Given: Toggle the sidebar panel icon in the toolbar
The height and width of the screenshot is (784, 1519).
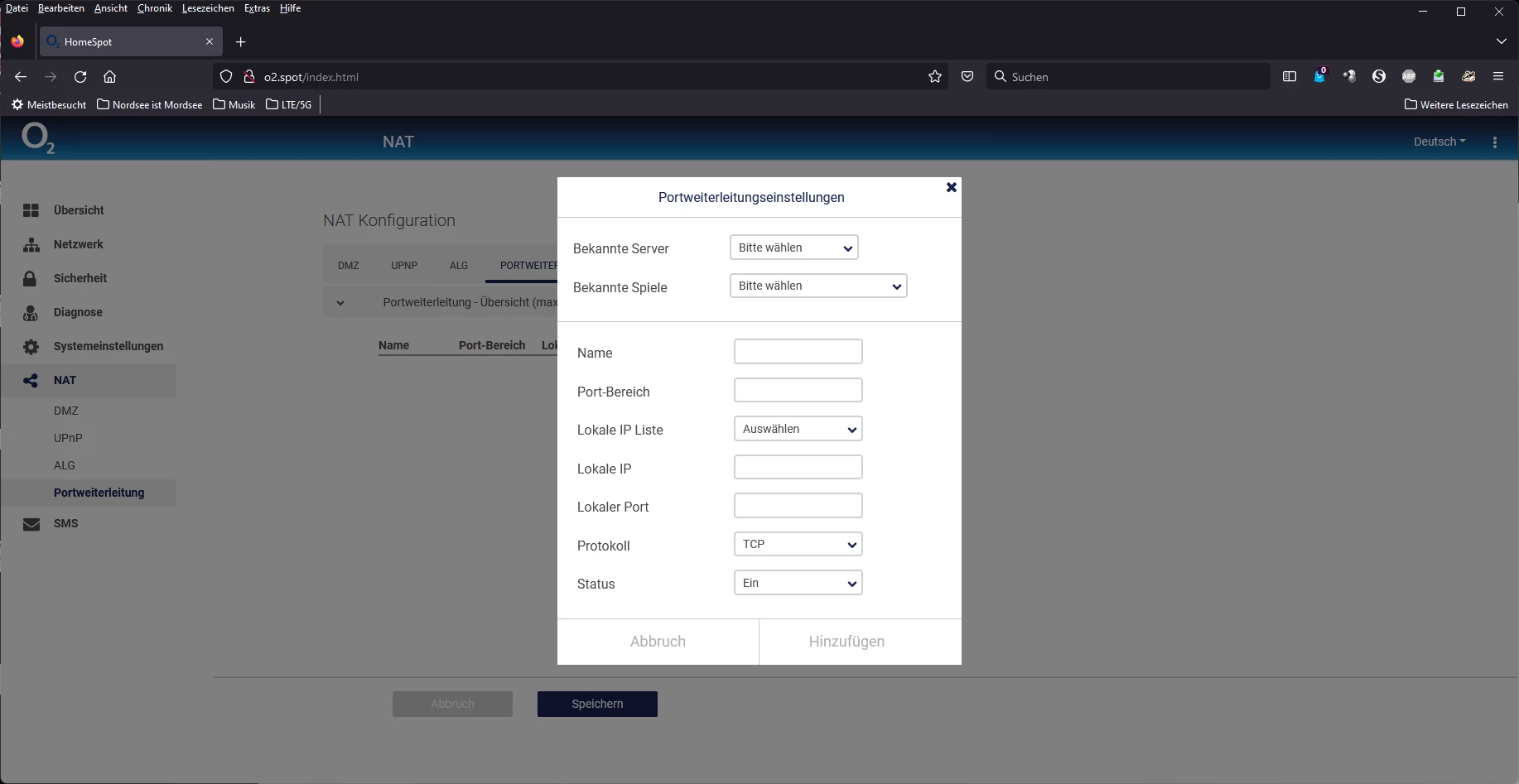Looking at the screenshot, I should [1290, 77].
